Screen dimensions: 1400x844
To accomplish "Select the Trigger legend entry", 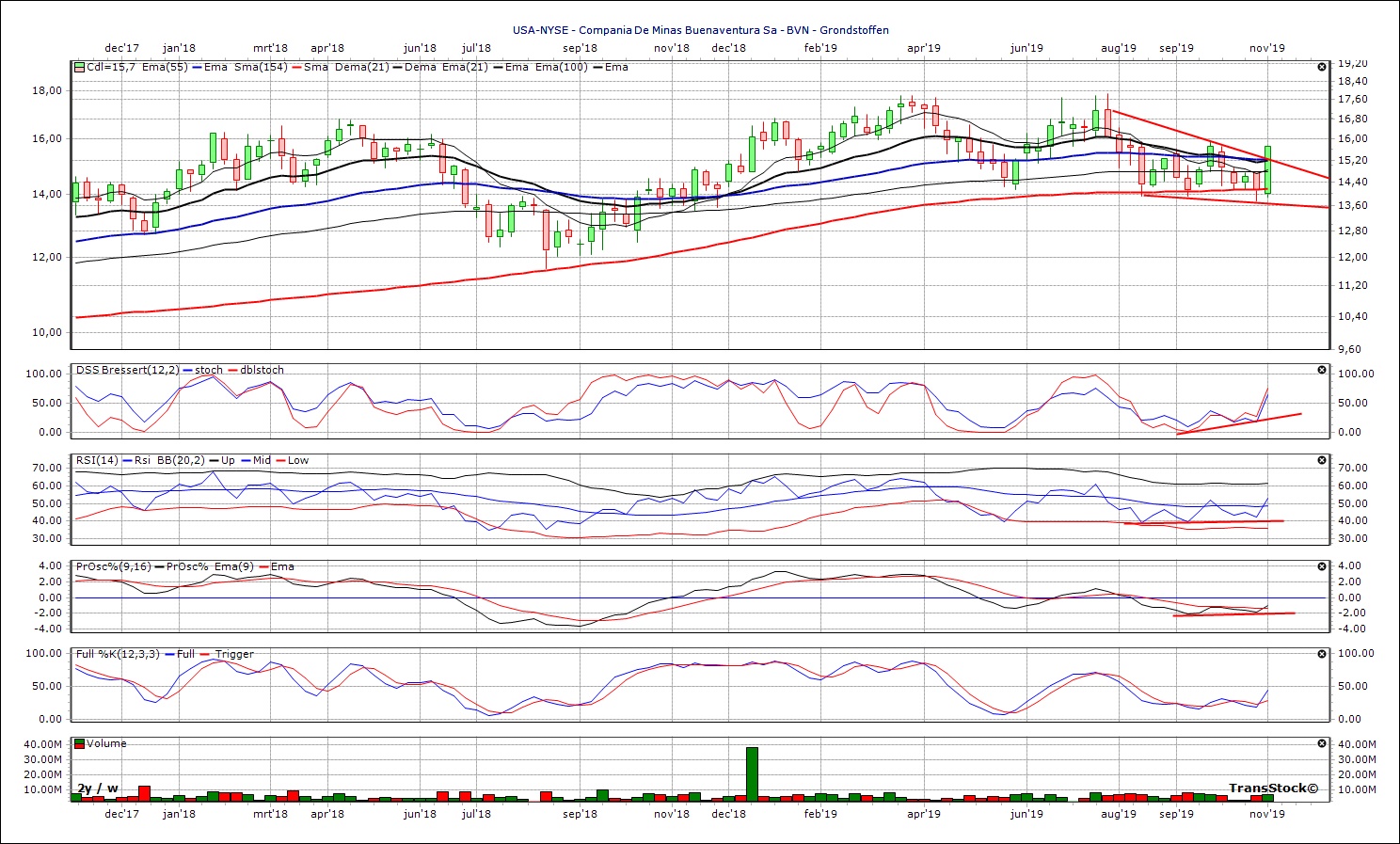I will (x=234, y=654).
